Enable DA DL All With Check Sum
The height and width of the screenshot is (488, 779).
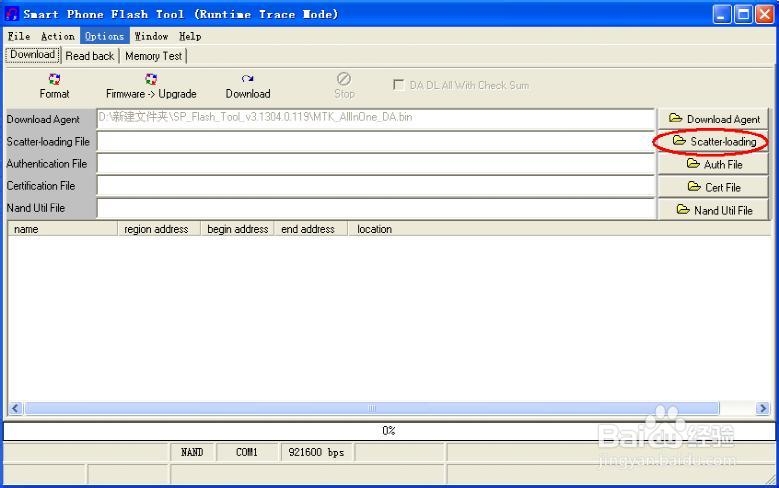(398, 84)
